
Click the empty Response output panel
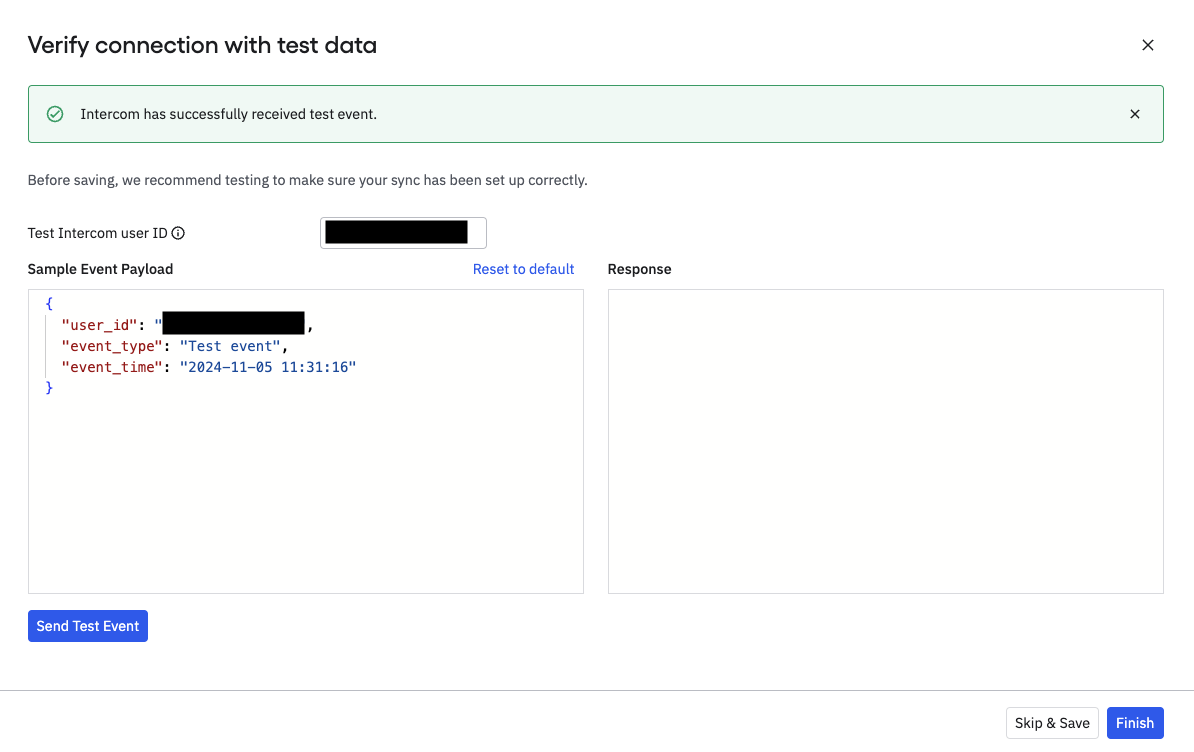(885, 441)
